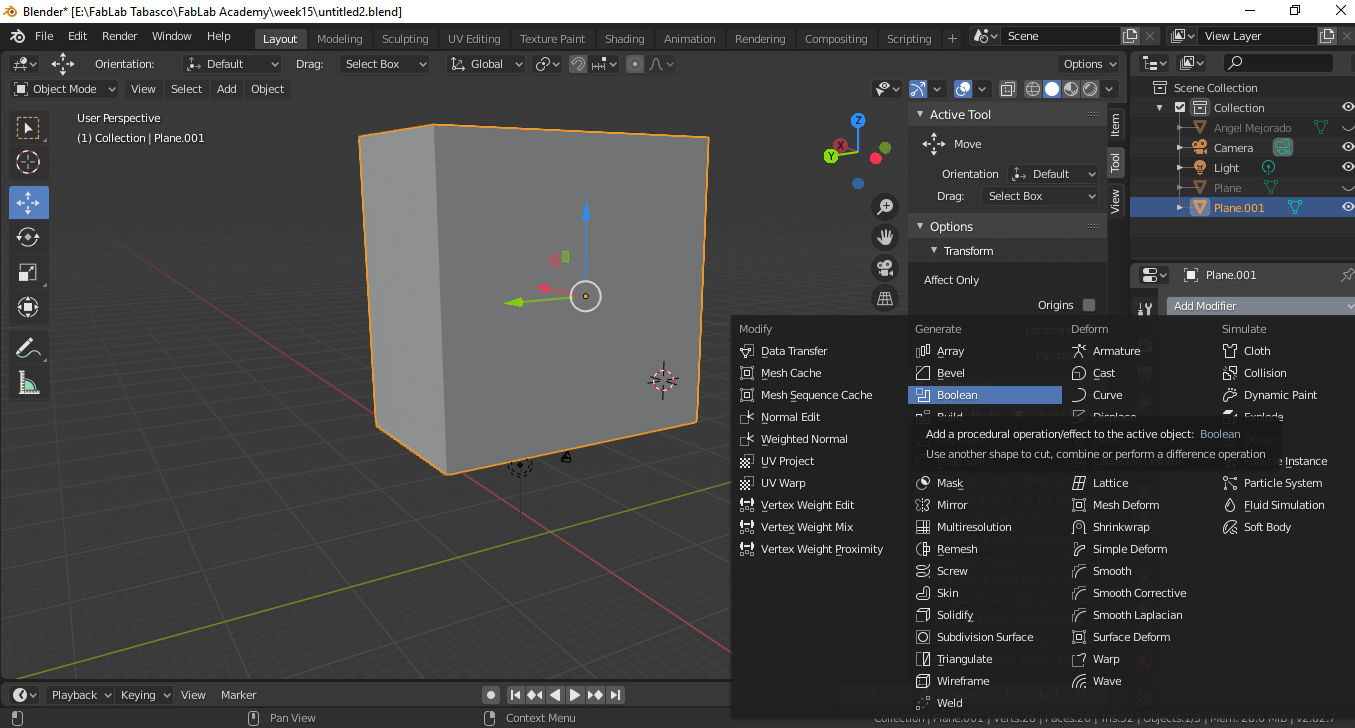Choose the Cursor tool
This screenshot has height=728, width=1355.
[x=28, y=162]
